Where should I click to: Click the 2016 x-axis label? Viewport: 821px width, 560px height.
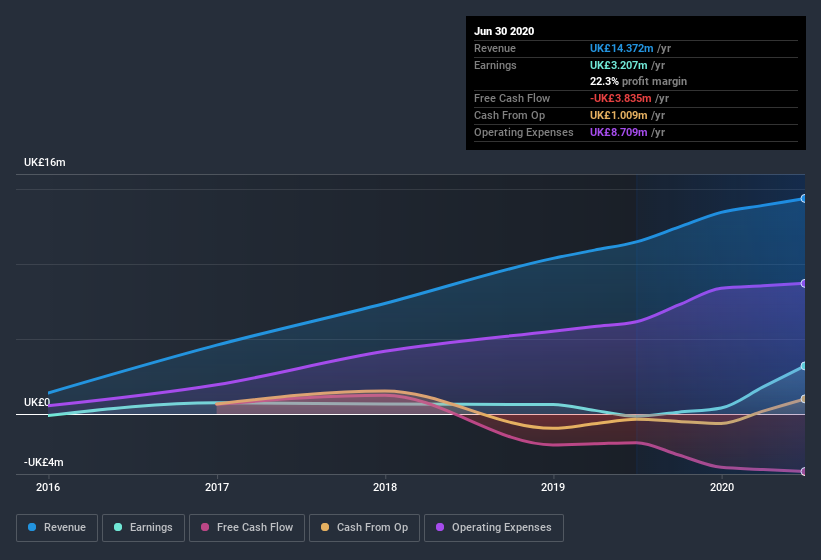[48, 487]
